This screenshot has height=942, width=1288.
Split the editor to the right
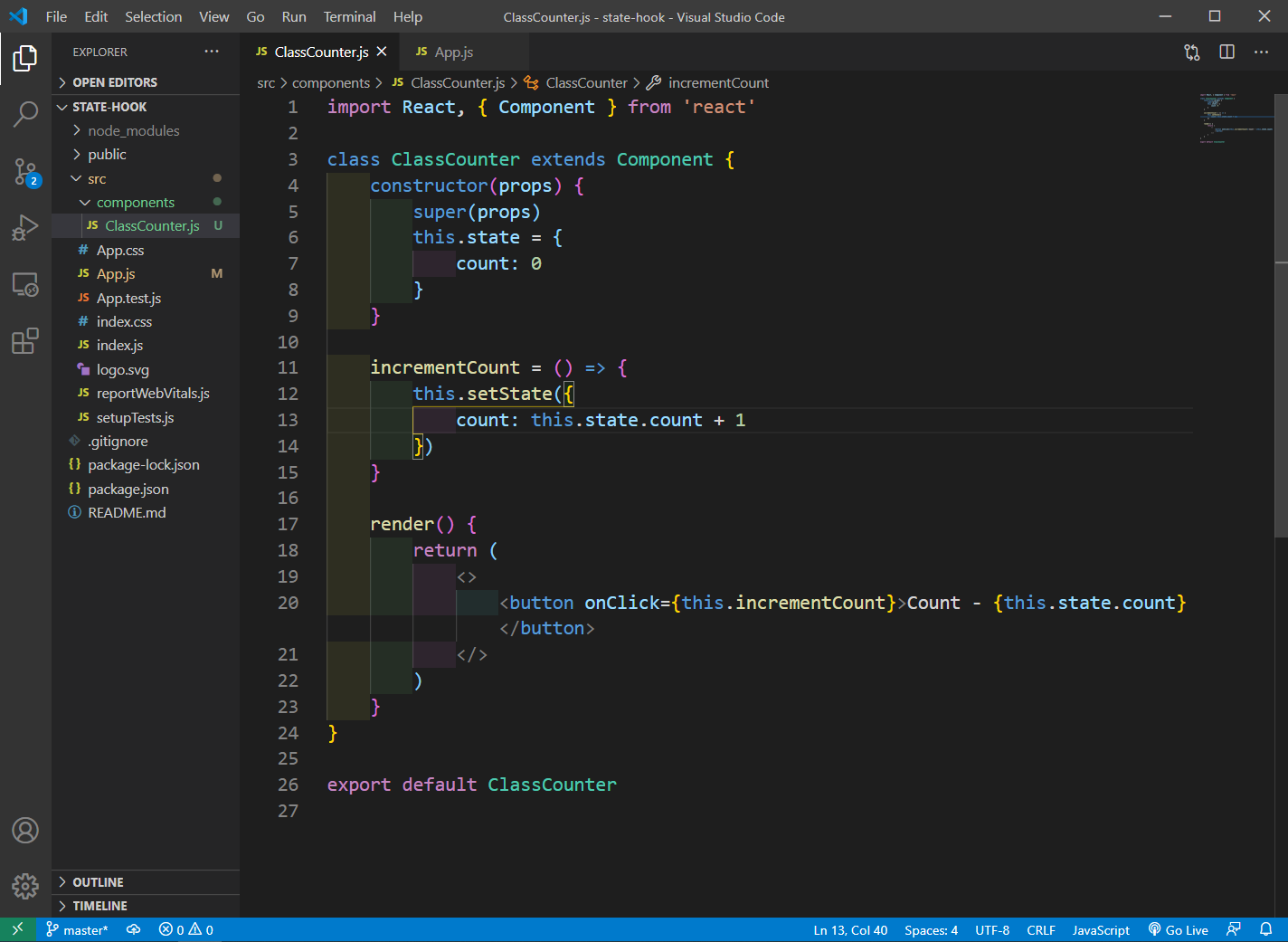[1226, 52]
